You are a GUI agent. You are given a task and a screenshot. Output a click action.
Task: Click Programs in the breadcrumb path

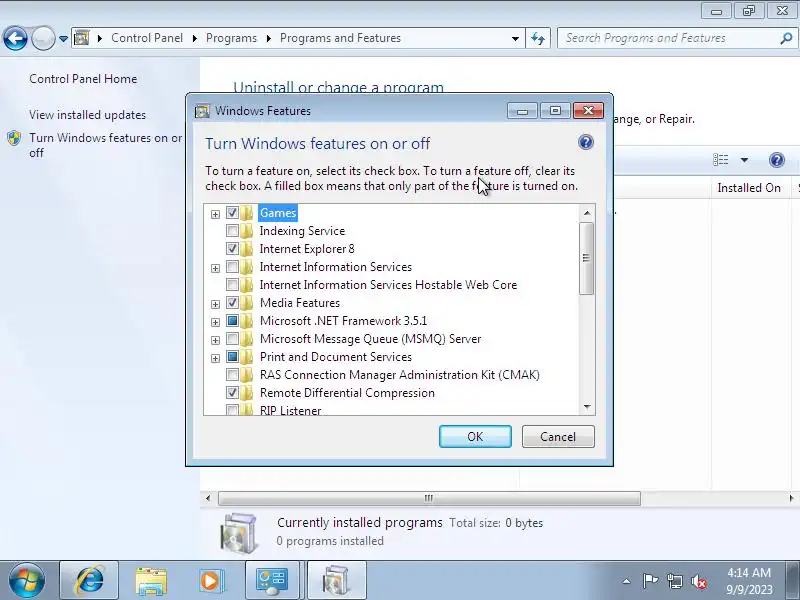(x=231, y=38)
